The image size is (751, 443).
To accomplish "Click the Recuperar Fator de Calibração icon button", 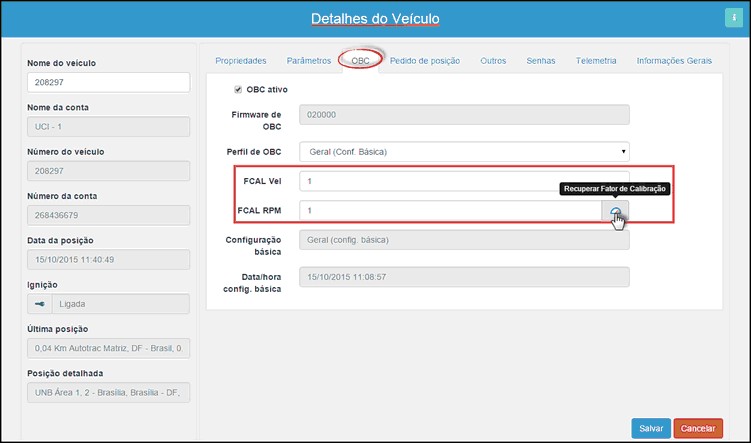I will click(615, 211).
